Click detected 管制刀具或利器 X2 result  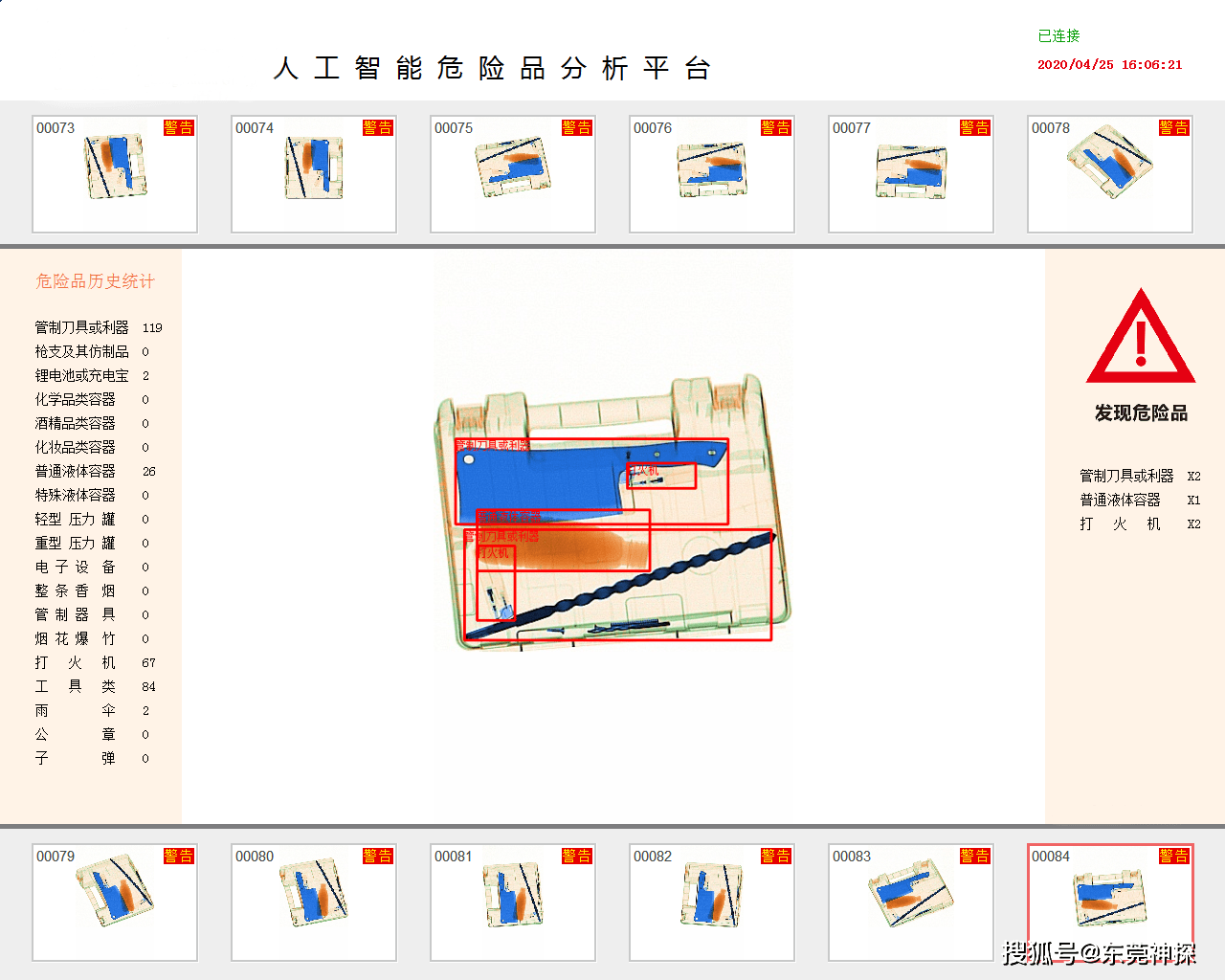tap(1140, 476)
